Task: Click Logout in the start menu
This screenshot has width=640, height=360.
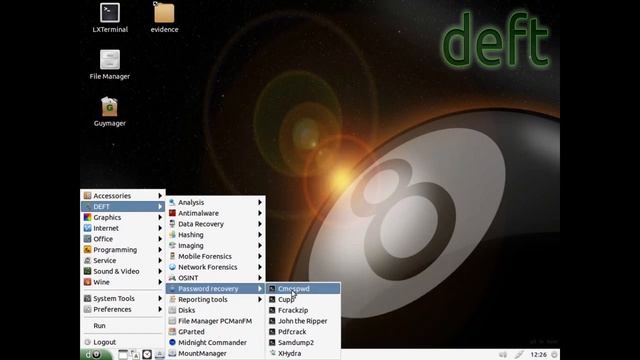Action: [x=123, y=342]
